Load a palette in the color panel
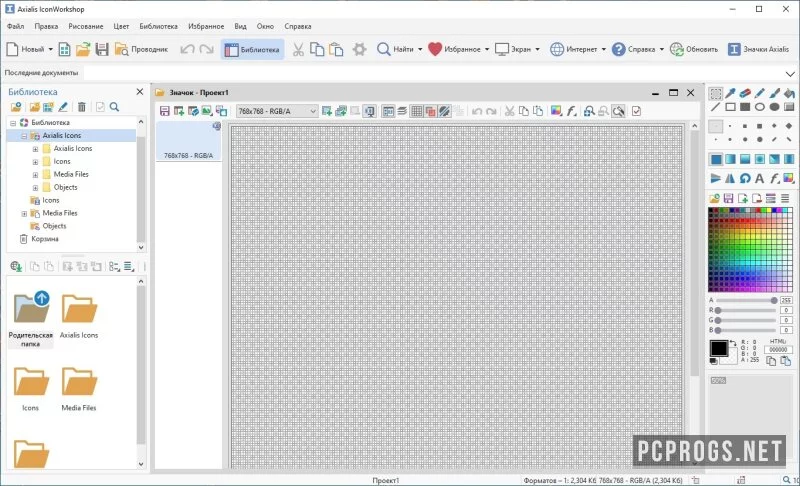 [714, 198]
